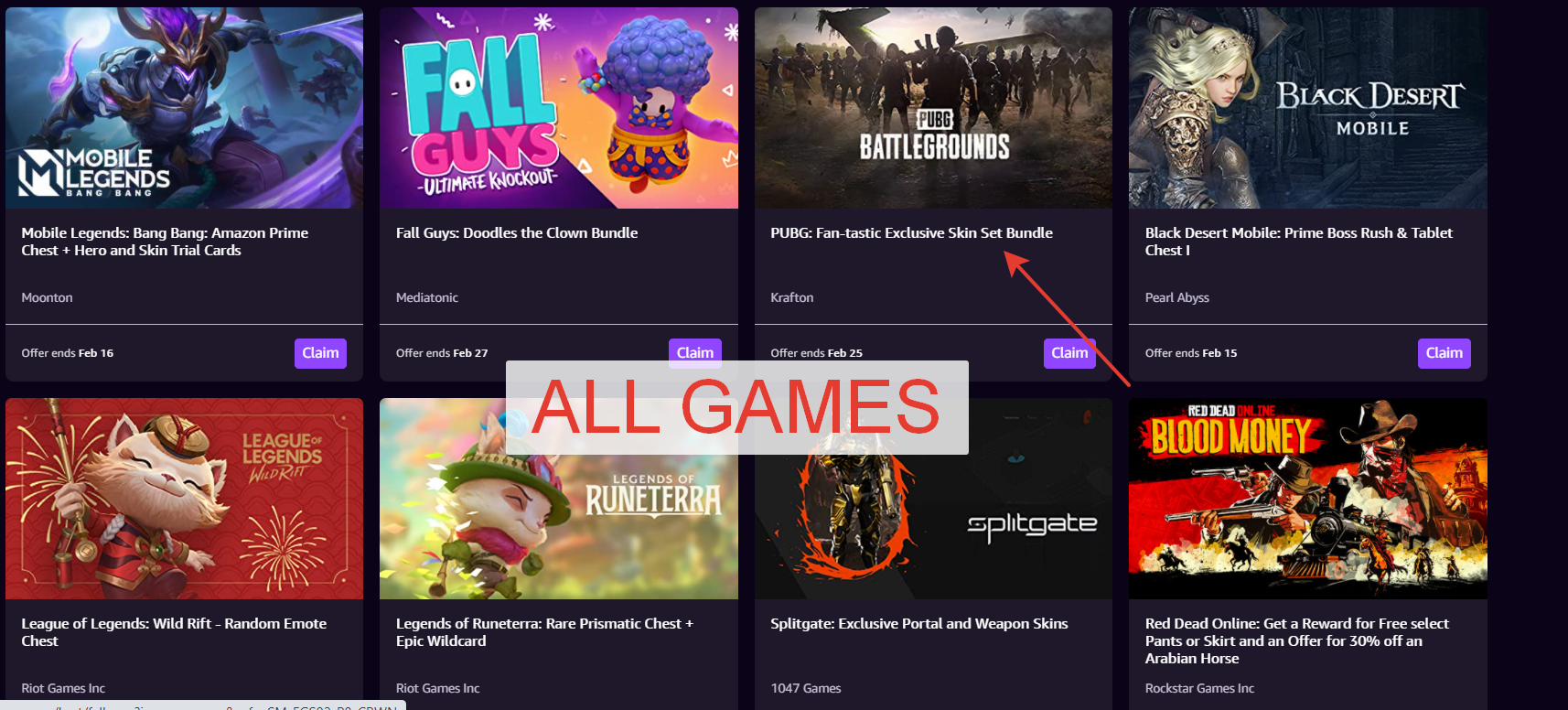Select the Rockstar Games Inc publisher text
The image size is (1568, 710).
(x=1199, y=689)
